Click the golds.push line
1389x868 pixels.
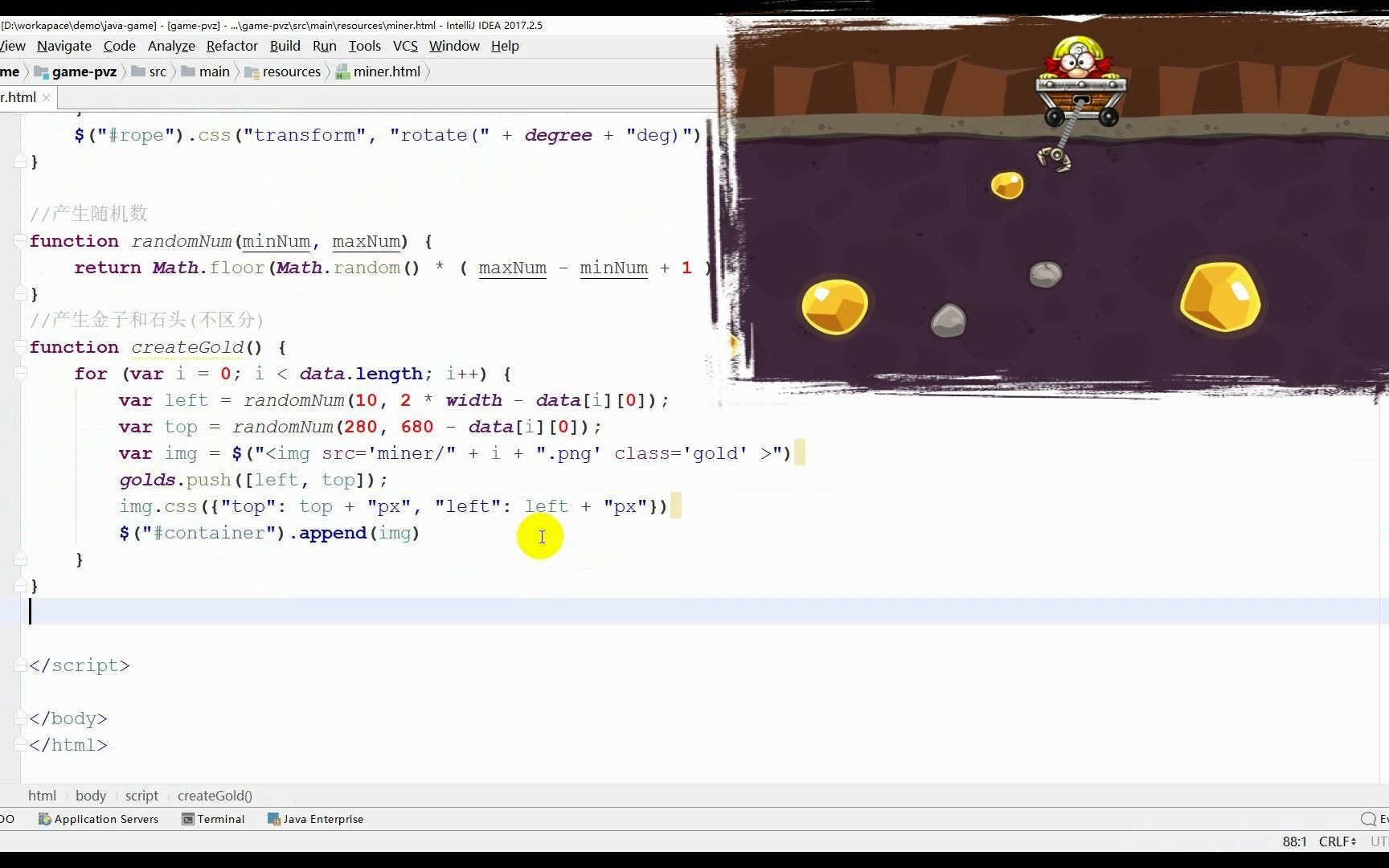[253, 480]
